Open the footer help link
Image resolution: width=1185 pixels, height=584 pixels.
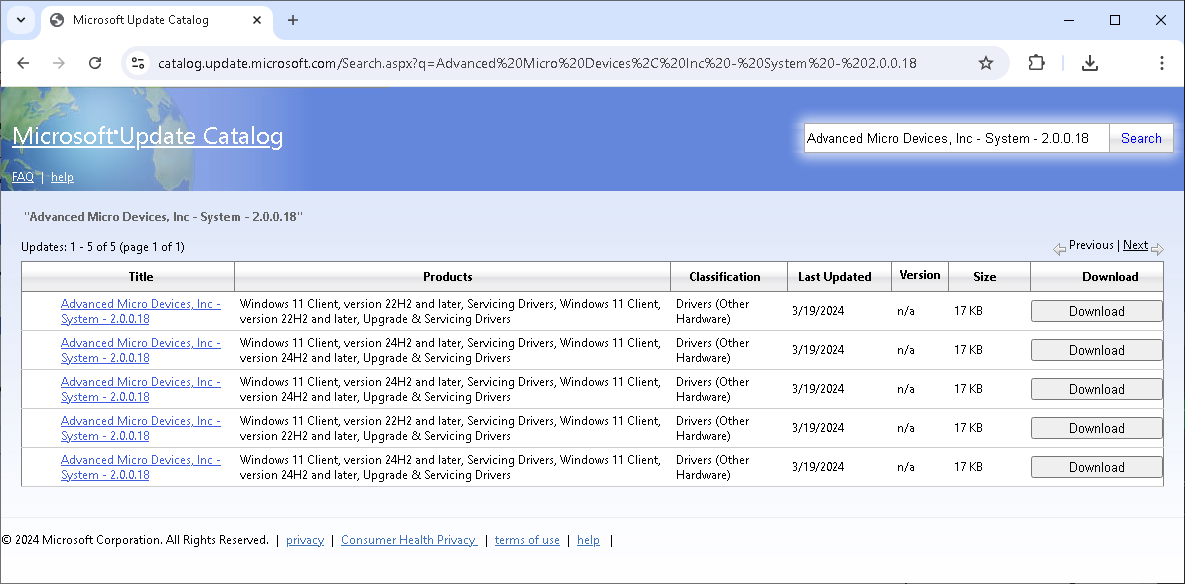pyautogui.click(x=588, y=540)
